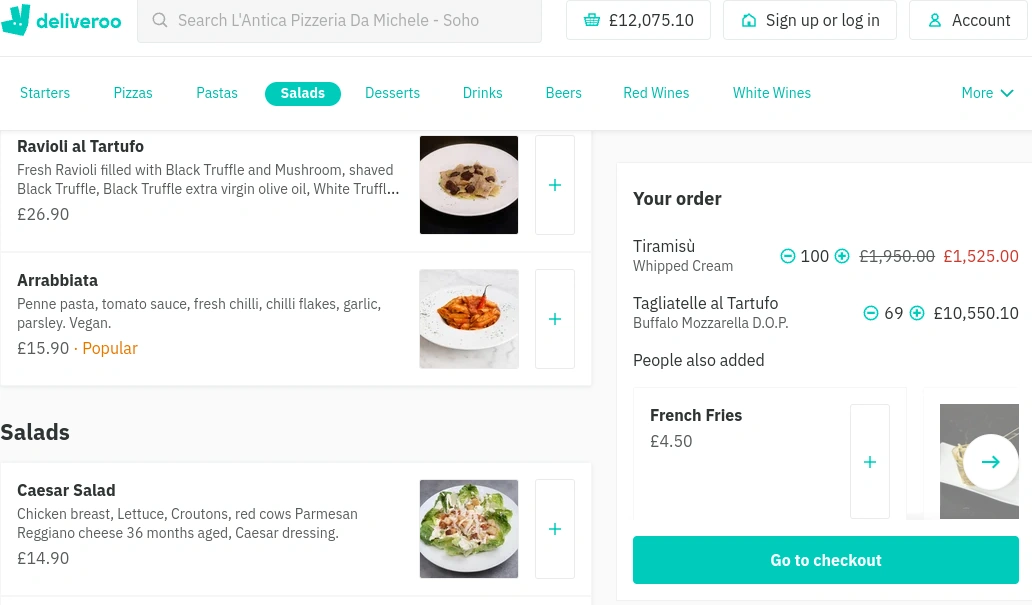Add Arrabbiata pasta to basket
1032x605 pixels.
click(555, 319)
